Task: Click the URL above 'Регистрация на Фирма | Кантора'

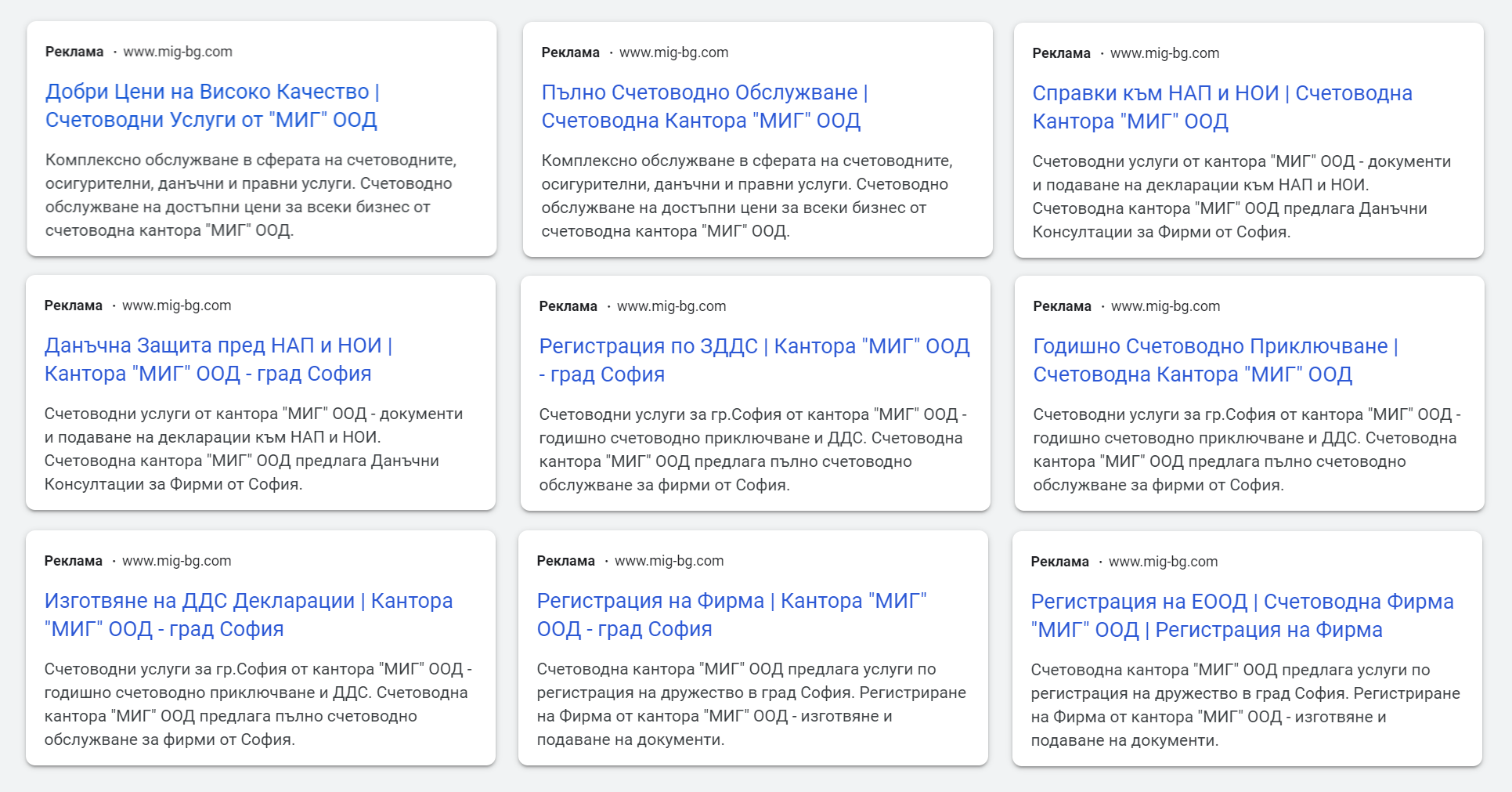Action: point(669,561)
